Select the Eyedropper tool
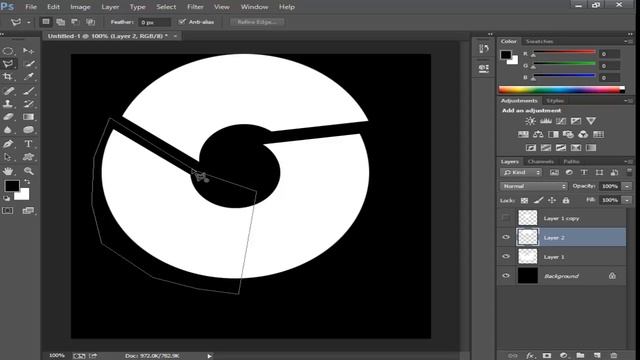This screenshot has height=360, width=640. click(28, 77)
